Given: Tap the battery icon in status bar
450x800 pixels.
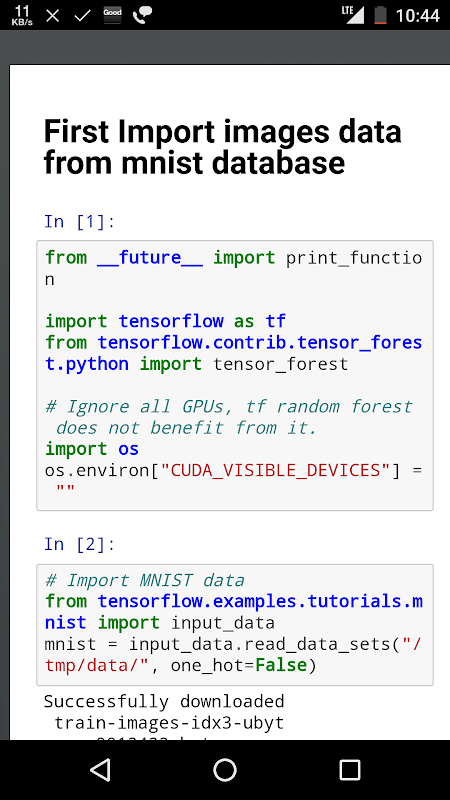Looking at the screenshot, I should pos(380,15).
